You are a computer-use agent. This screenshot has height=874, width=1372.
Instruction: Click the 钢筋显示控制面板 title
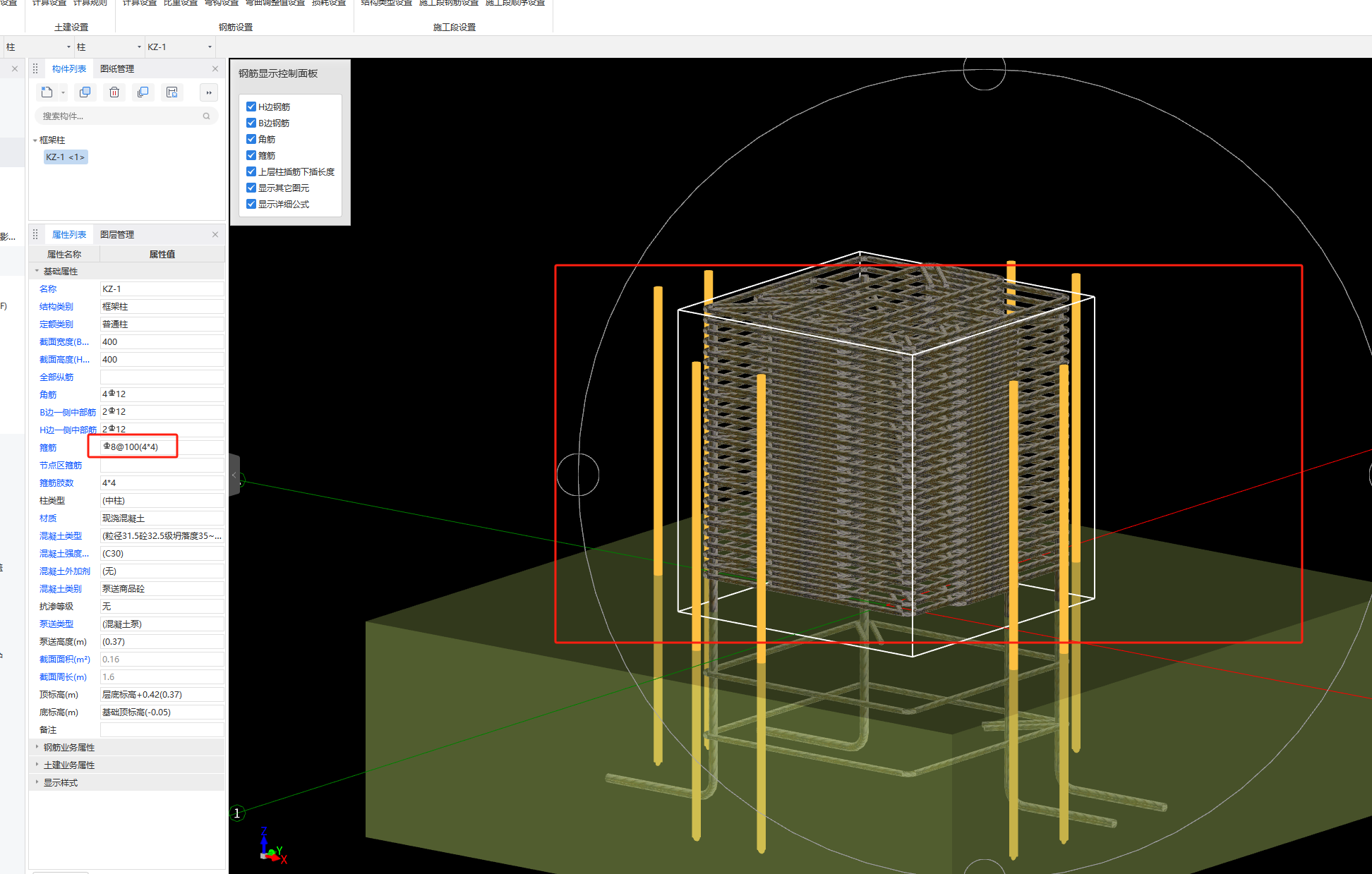pos(278,73)
